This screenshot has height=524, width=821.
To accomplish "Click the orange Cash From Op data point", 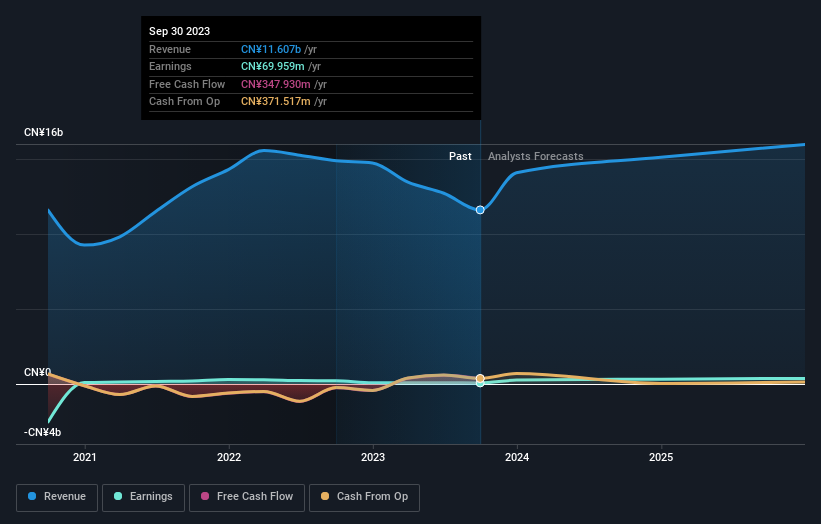I will tap(480, 378).
